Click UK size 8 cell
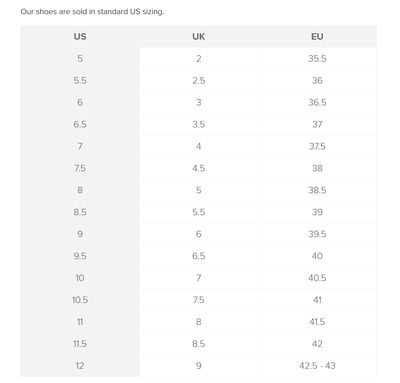 click(x=199, y=322)
